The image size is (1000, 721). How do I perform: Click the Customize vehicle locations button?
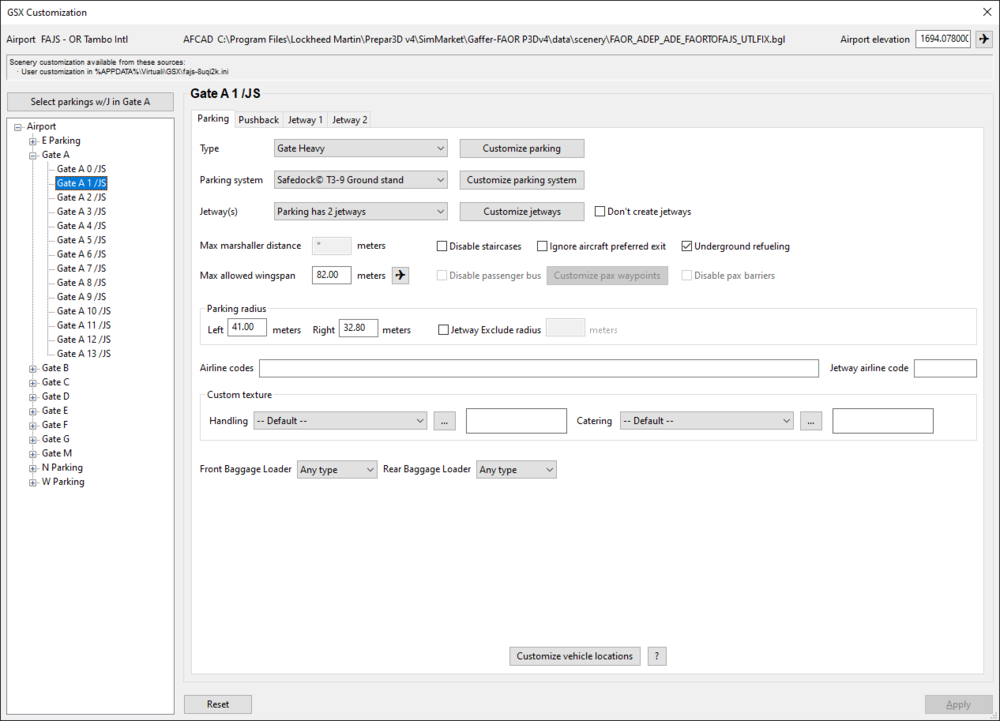pos(574,656)
